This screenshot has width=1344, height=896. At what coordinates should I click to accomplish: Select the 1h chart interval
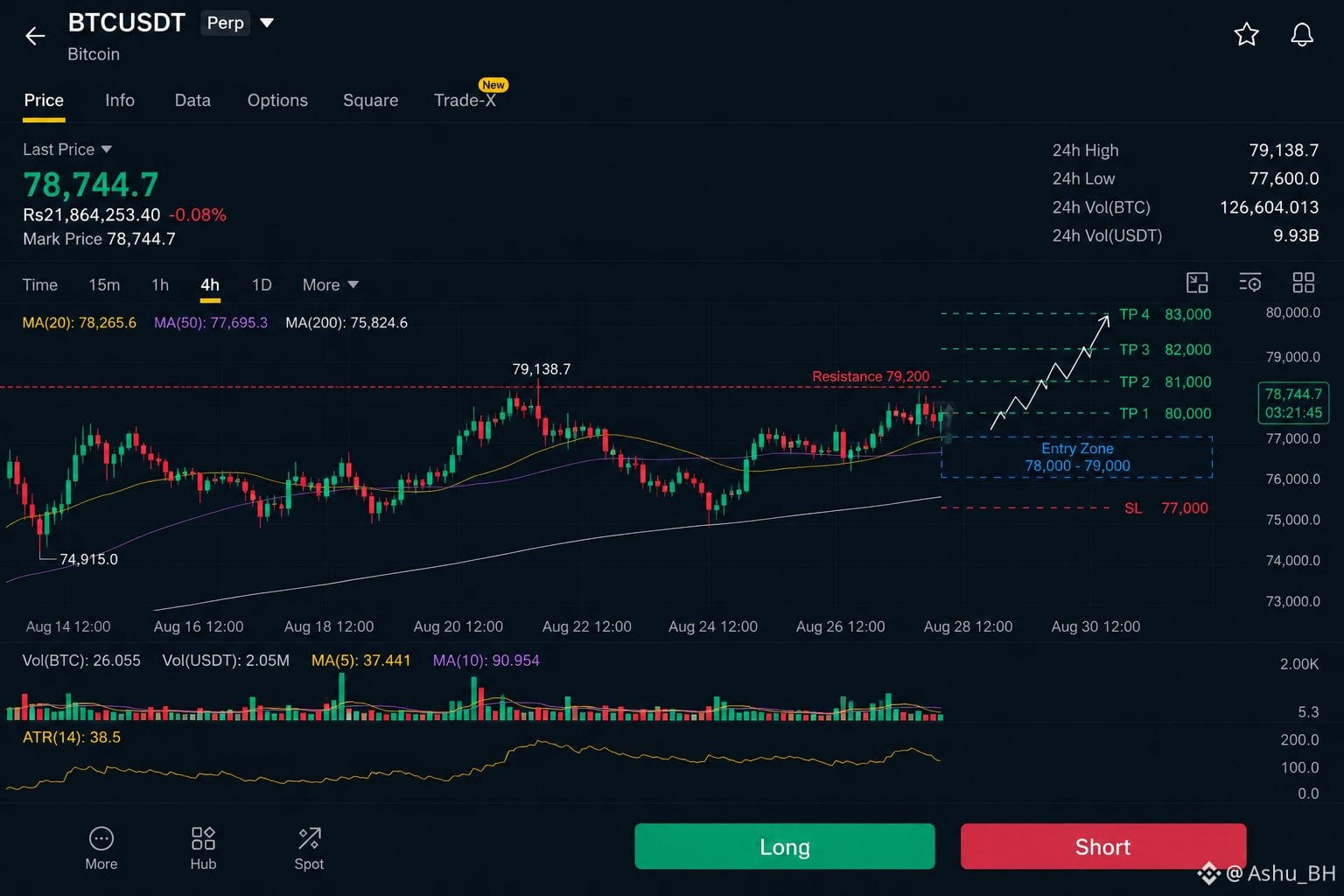click(160, 284)
